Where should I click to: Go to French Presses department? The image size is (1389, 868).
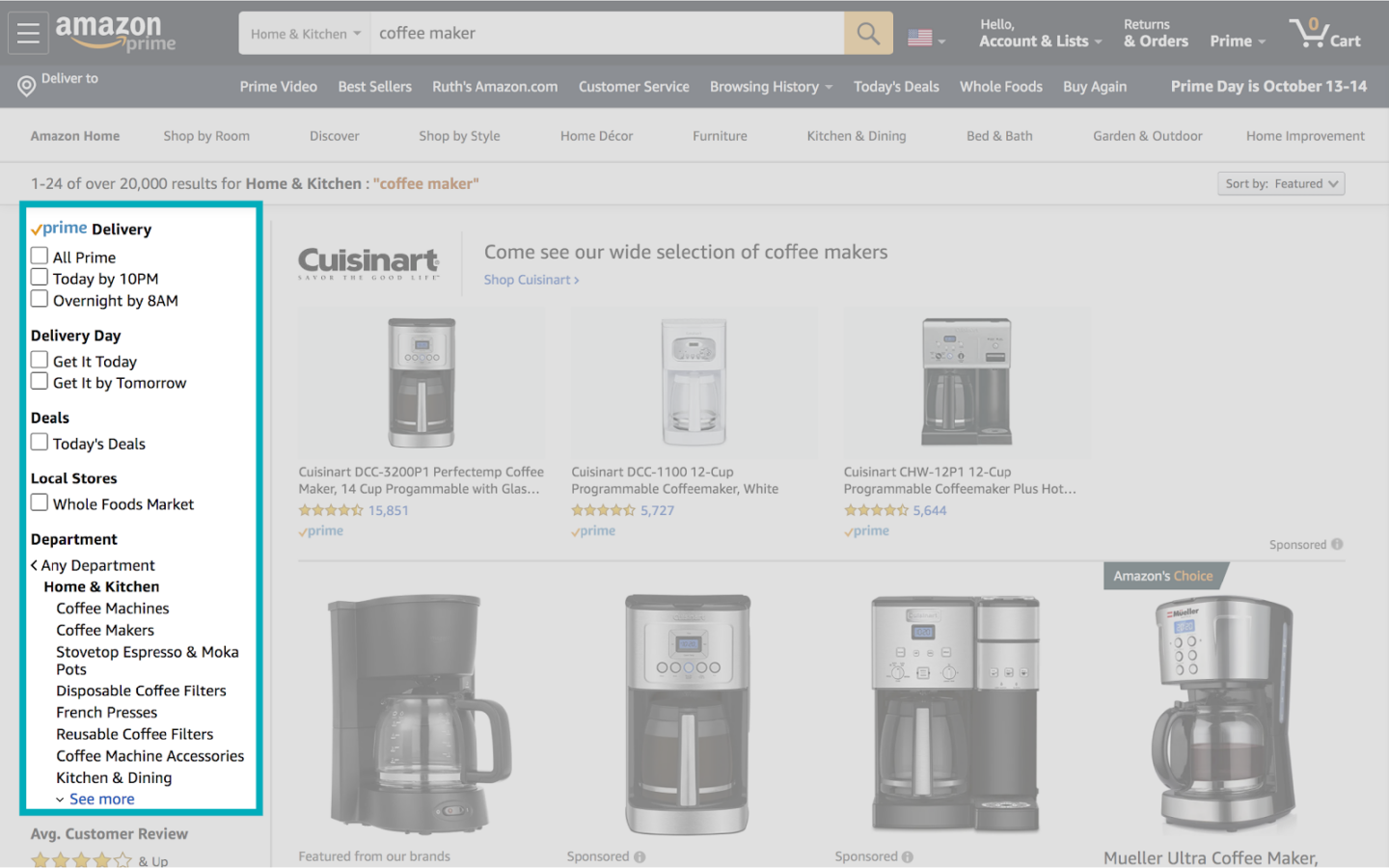pos(106,713)
